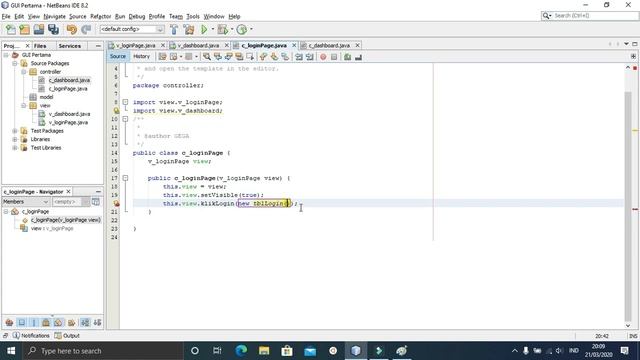
Task: Click the Uncomment editor toolbar icon
Action: click(358, 57)
